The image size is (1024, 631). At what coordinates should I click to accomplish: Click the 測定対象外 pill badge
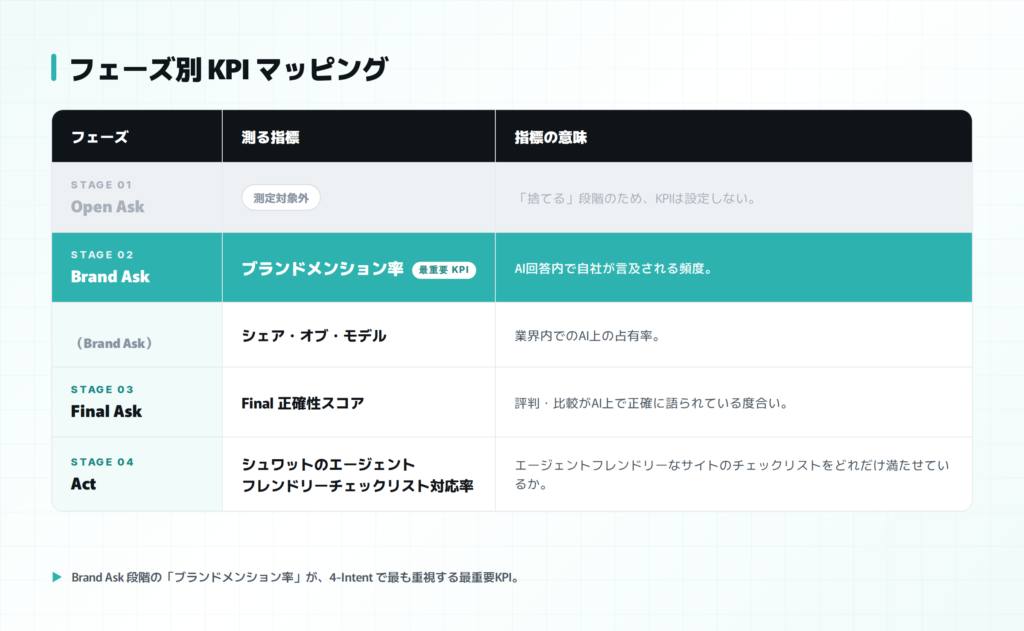[x=281, y=198]
